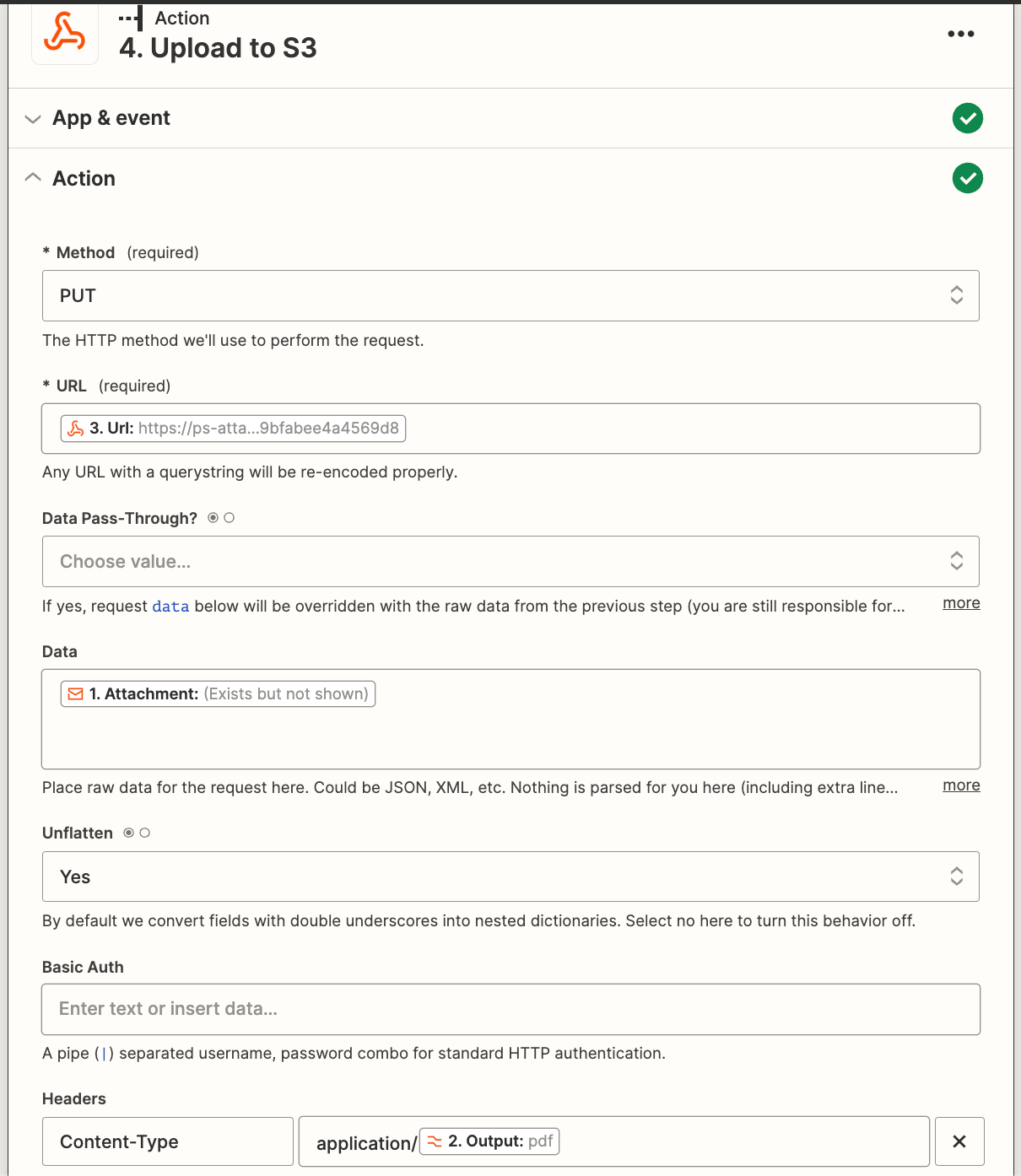Click the blue 'data' code link
Viewport: 1021px width, 1176px height.
(170, 607)
